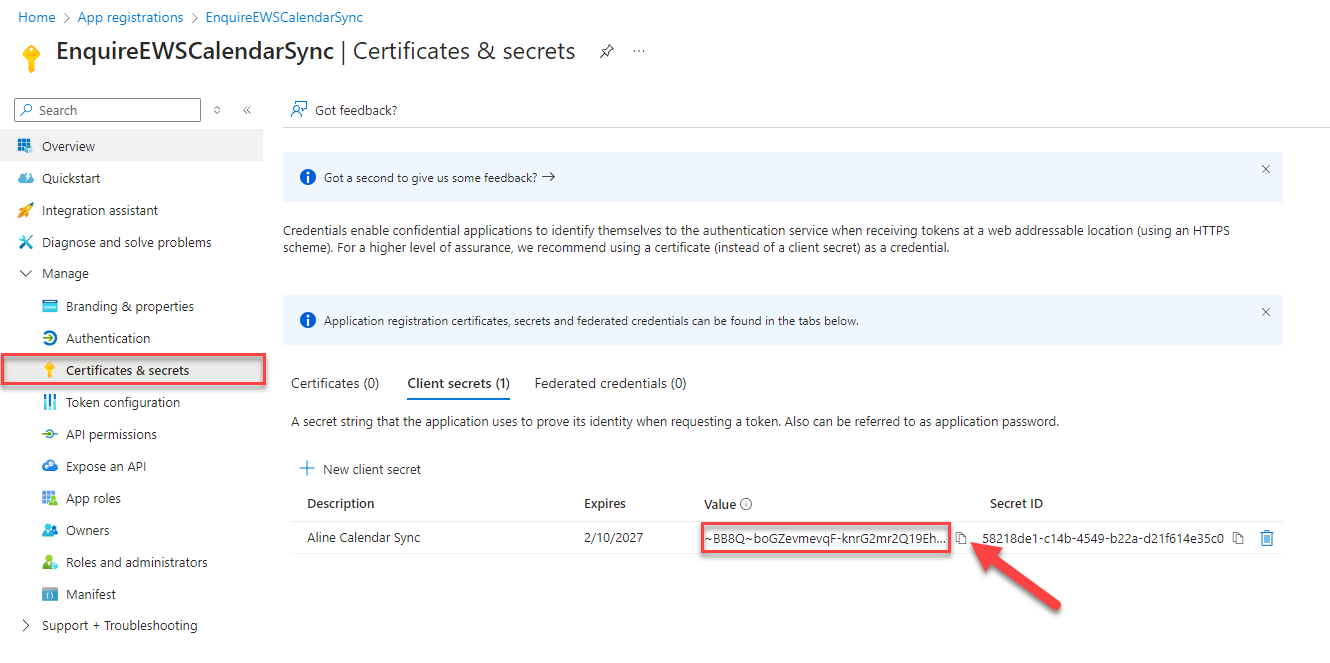Image resolution: width=1330 pixels, height=663 pixels.
Task: Click the Integration assistant rocket icon
Action: [25, 210]
